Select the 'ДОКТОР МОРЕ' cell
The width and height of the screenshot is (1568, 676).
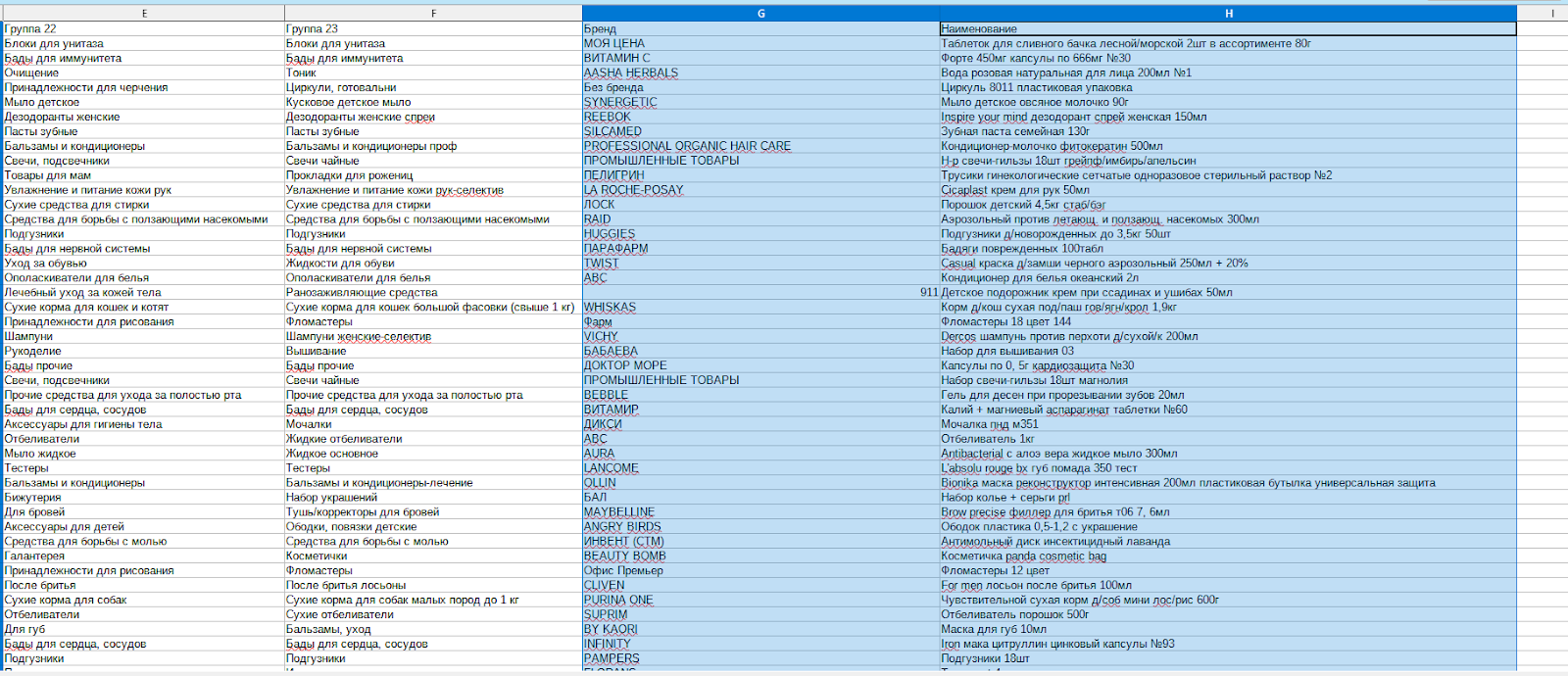pos(761,365)
